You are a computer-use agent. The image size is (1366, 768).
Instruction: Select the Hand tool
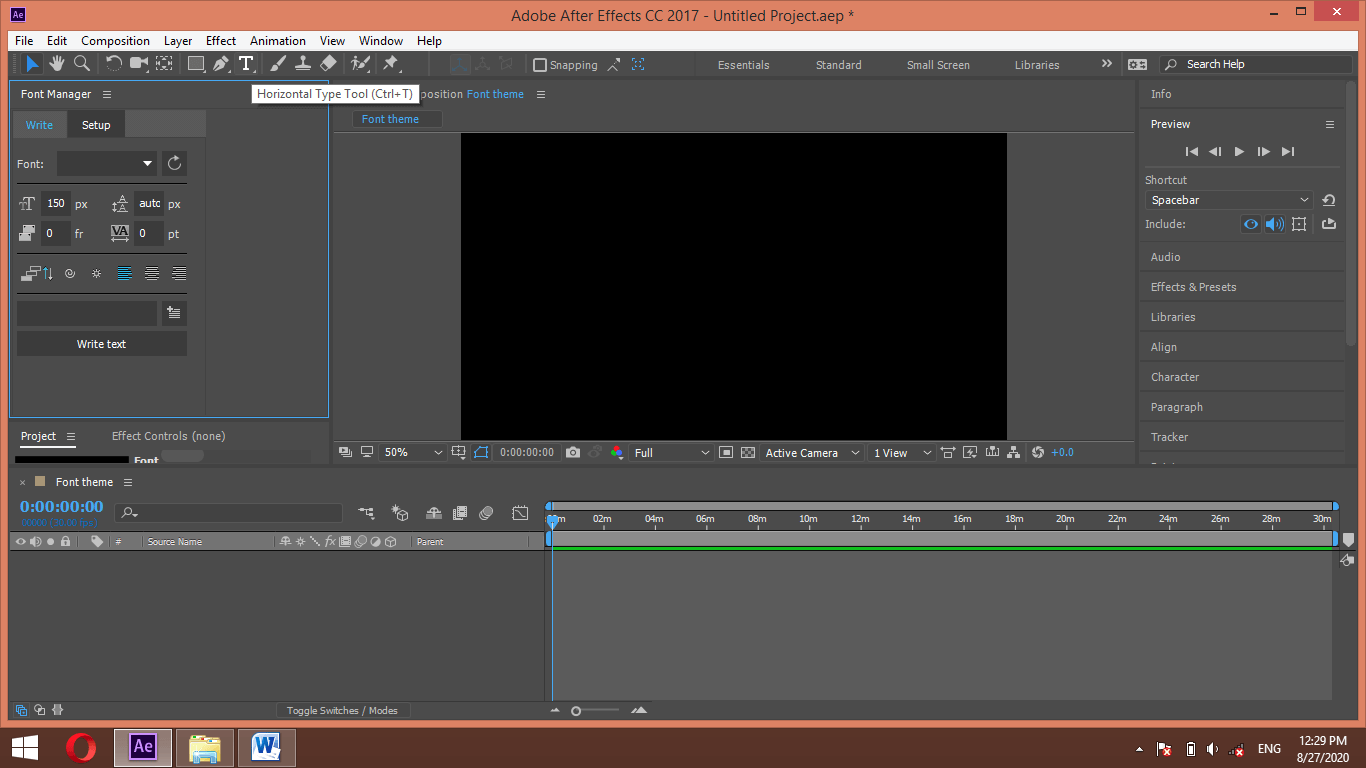pyautogui.click(x=57, y=63)
